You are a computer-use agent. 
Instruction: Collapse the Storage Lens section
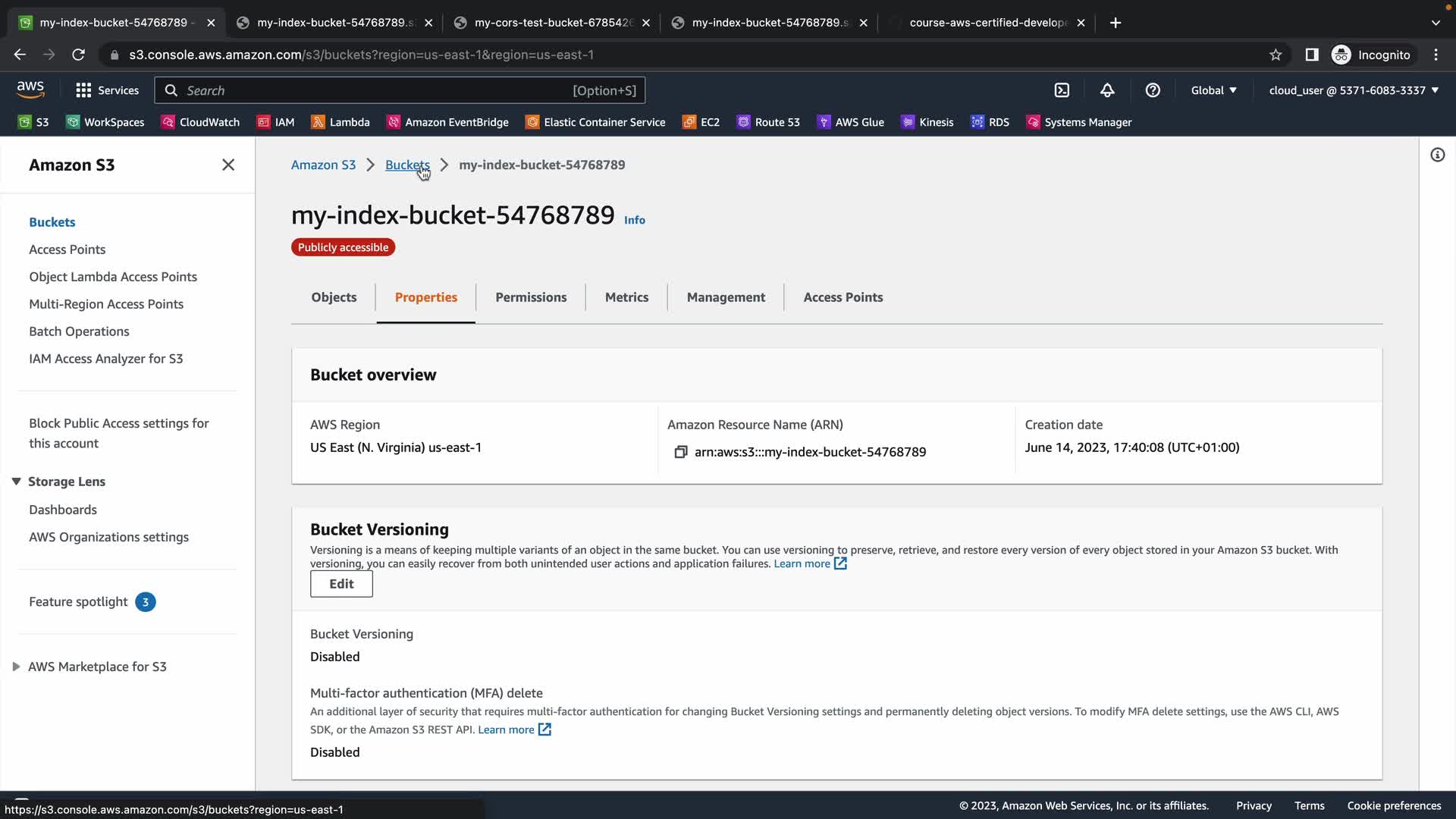tap(16, 482)
